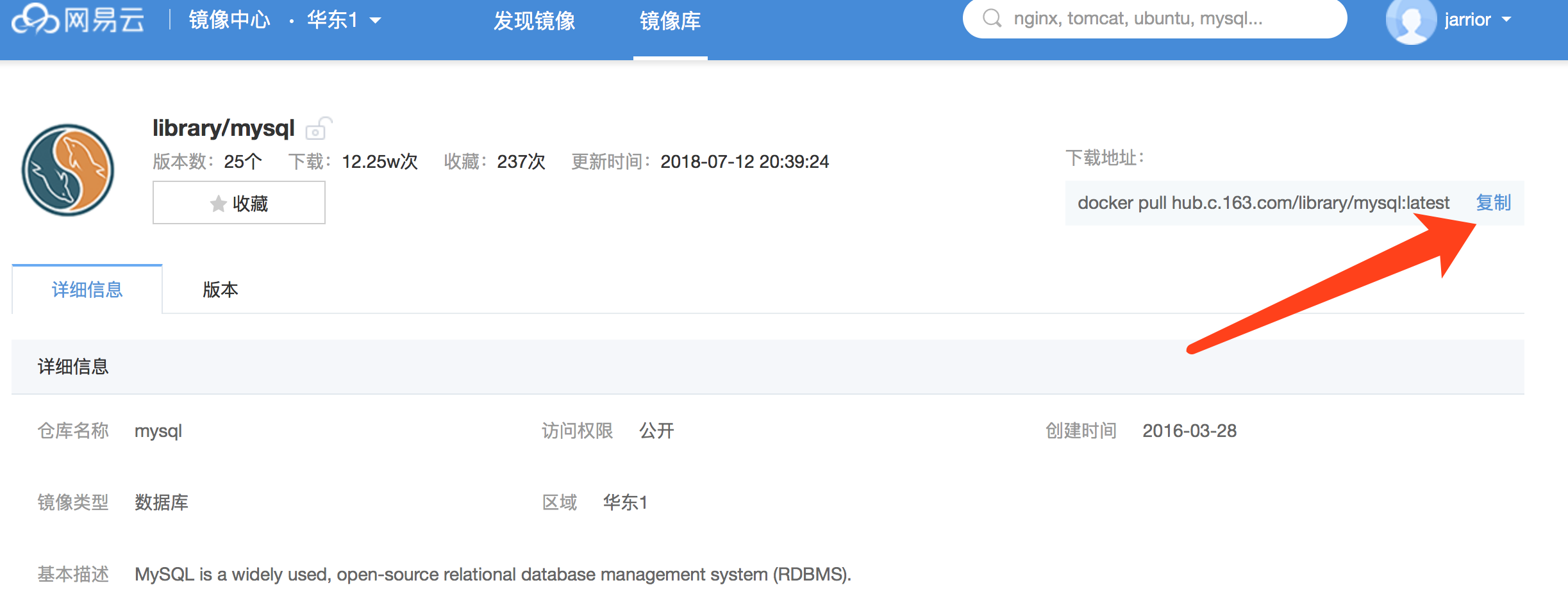The image size is (1568, 610).
Task: Click the user avatar icon
Action: (1410, 21)
